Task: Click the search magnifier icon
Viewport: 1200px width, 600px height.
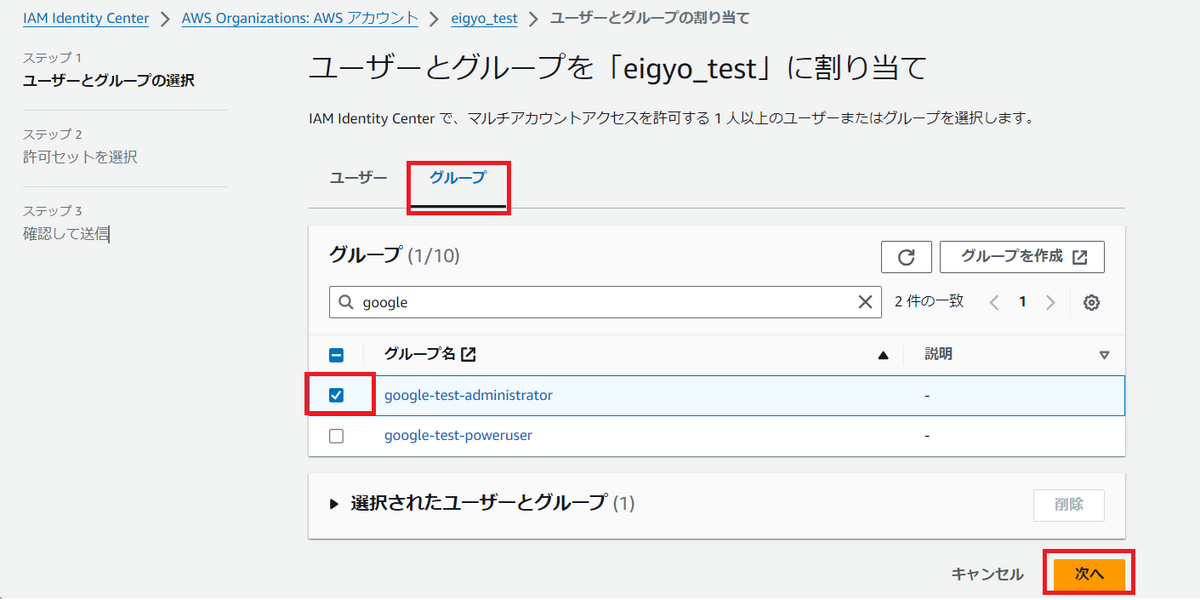Action: point(347,302)
